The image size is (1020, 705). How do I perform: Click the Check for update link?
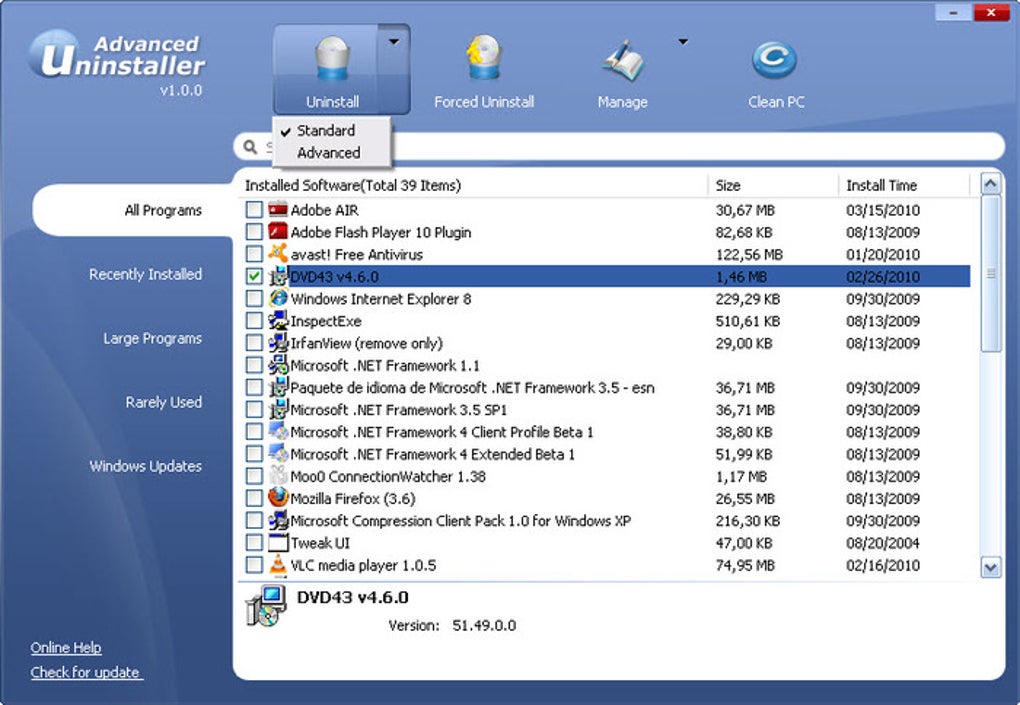86,672
